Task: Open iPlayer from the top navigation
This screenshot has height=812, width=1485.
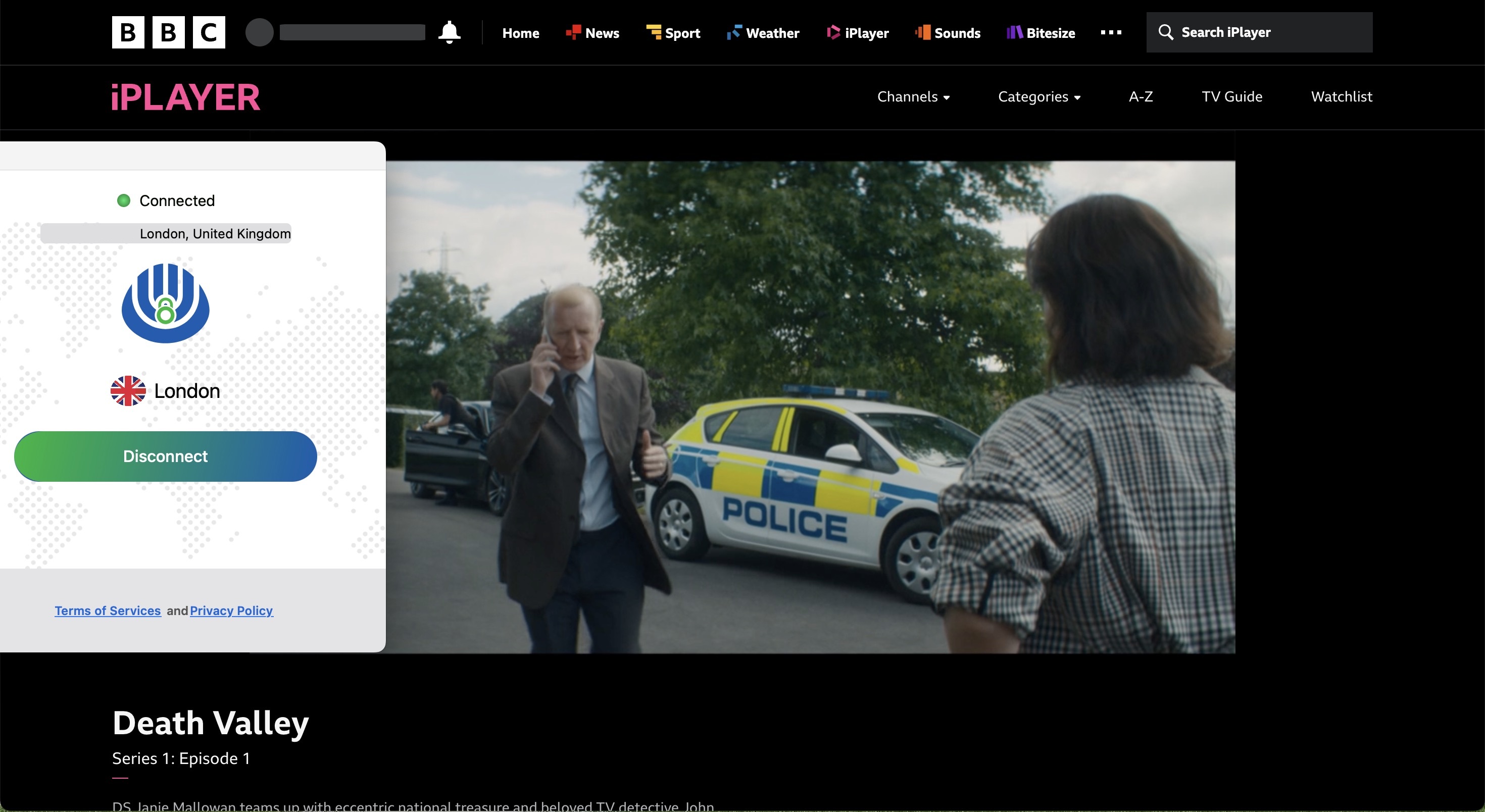Action: pos(858,33)
